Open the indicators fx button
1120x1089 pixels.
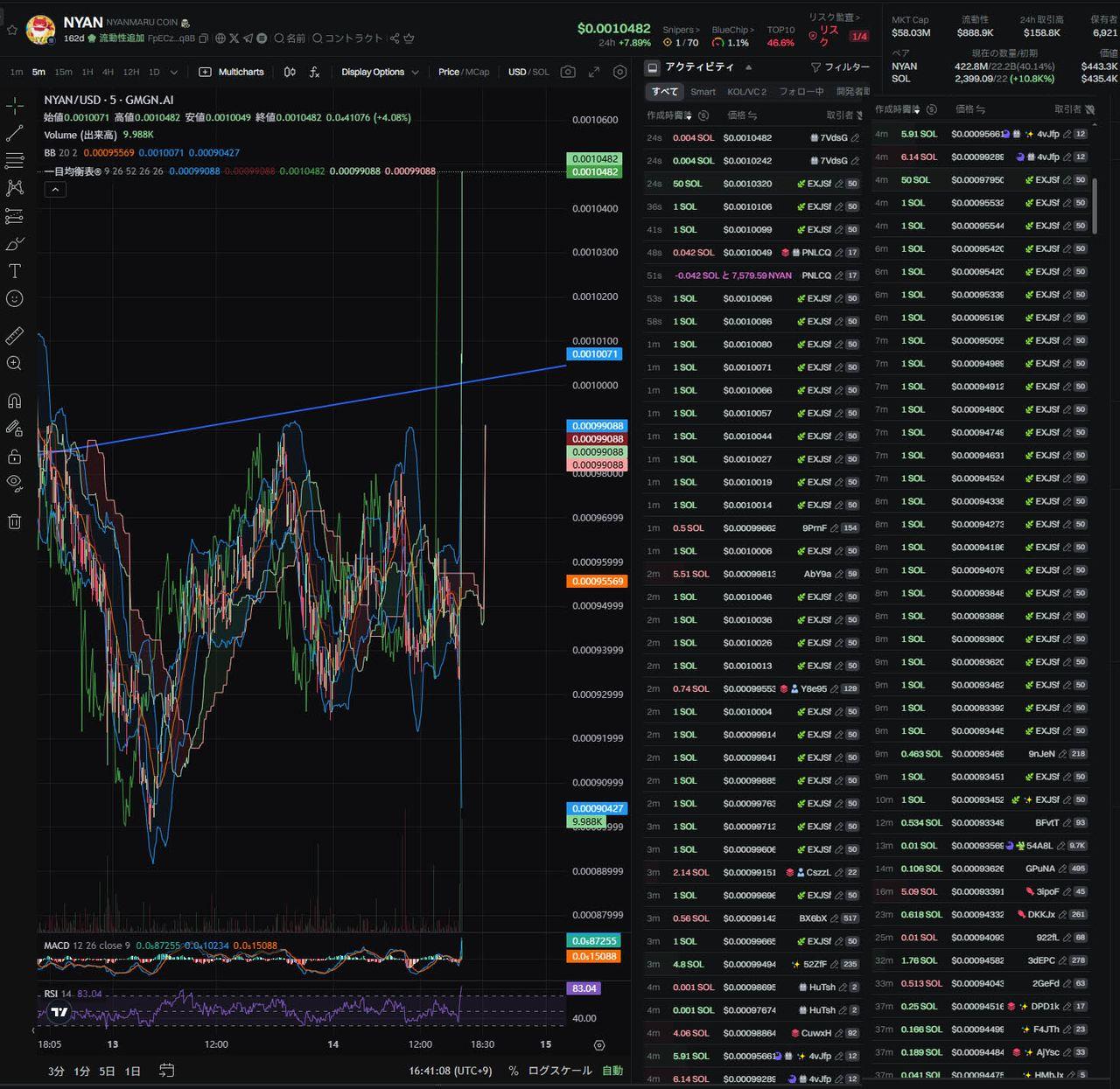[314, 72]
